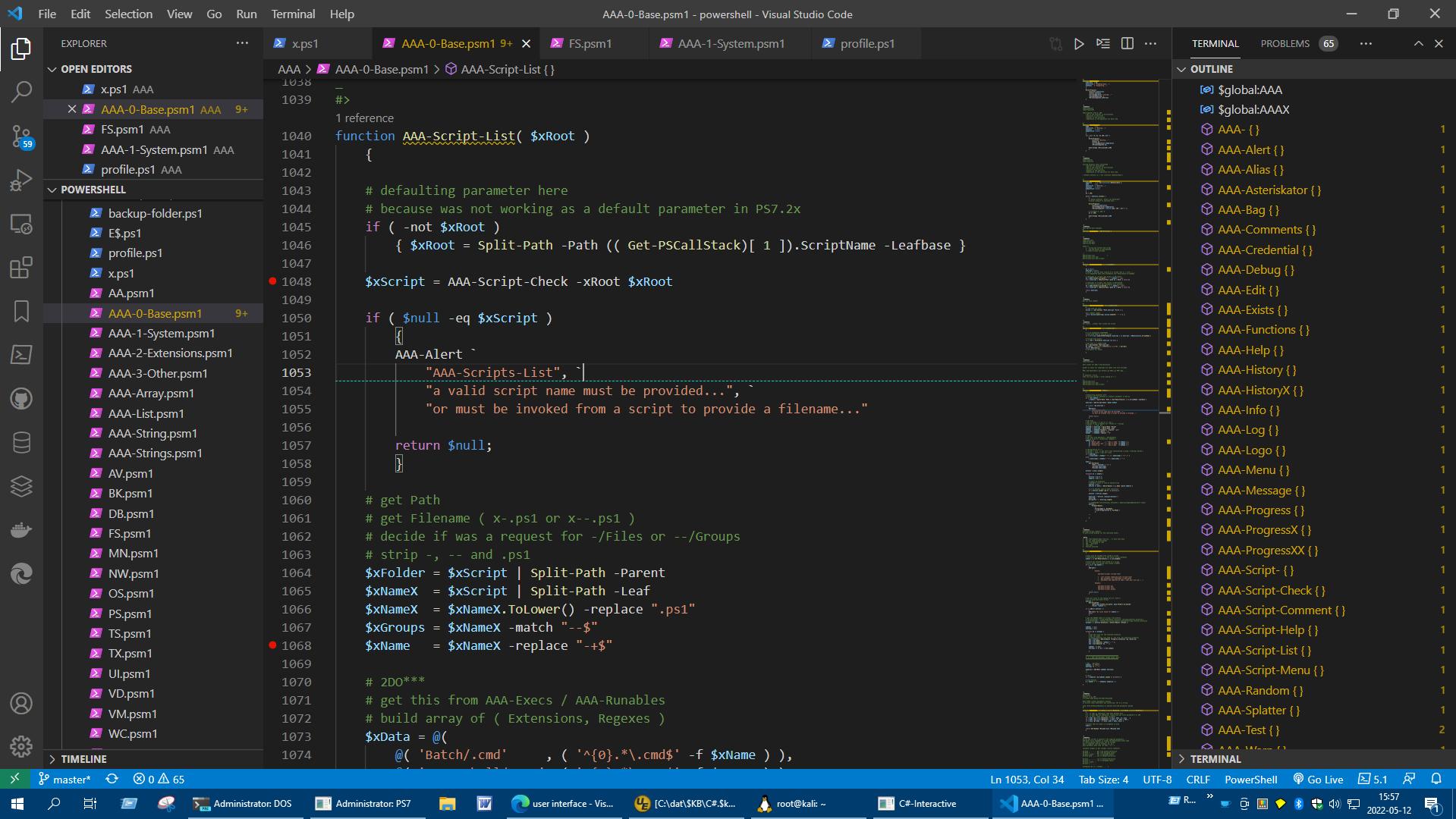Viewport: 1456px width, 819px height.
Task: Split the editor to the right
Action: click(1127, 44)
